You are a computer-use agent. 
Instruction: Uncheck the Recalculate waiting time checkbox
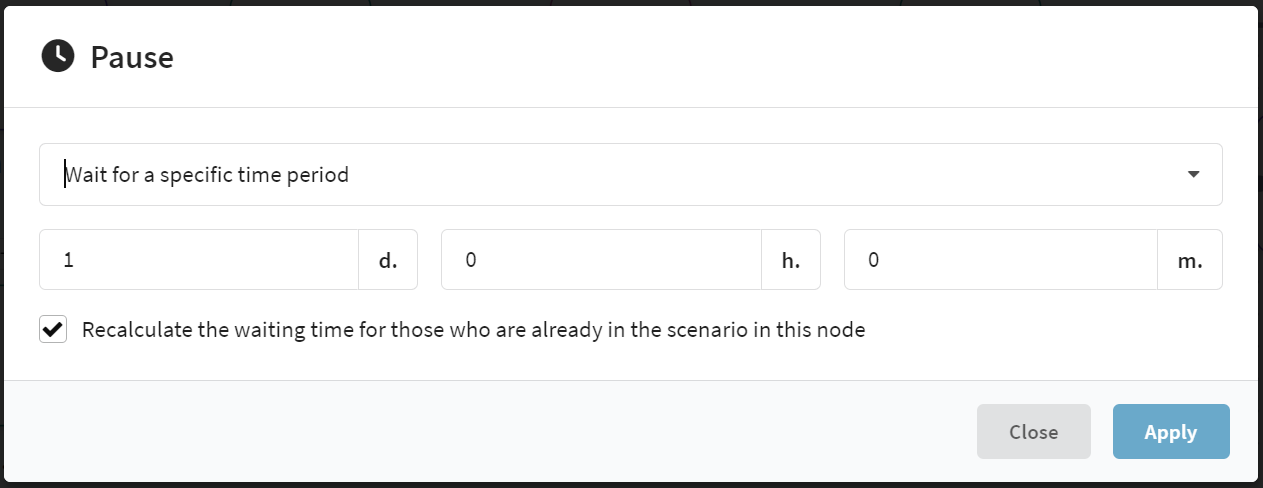click(53, 329)
